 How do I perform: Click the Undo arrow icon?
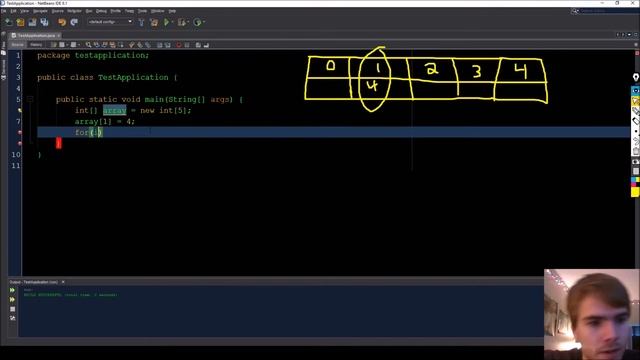[x=62, y=22]
